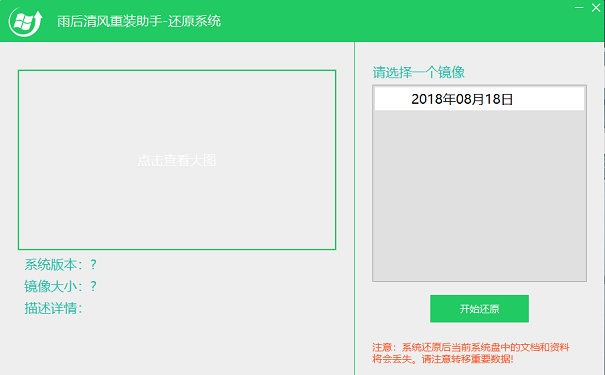Viewport: 605px width, 375px height.
Task: Click the 雨后清风重装助手-还原系统 title text
Action: [x=139, y=21]
